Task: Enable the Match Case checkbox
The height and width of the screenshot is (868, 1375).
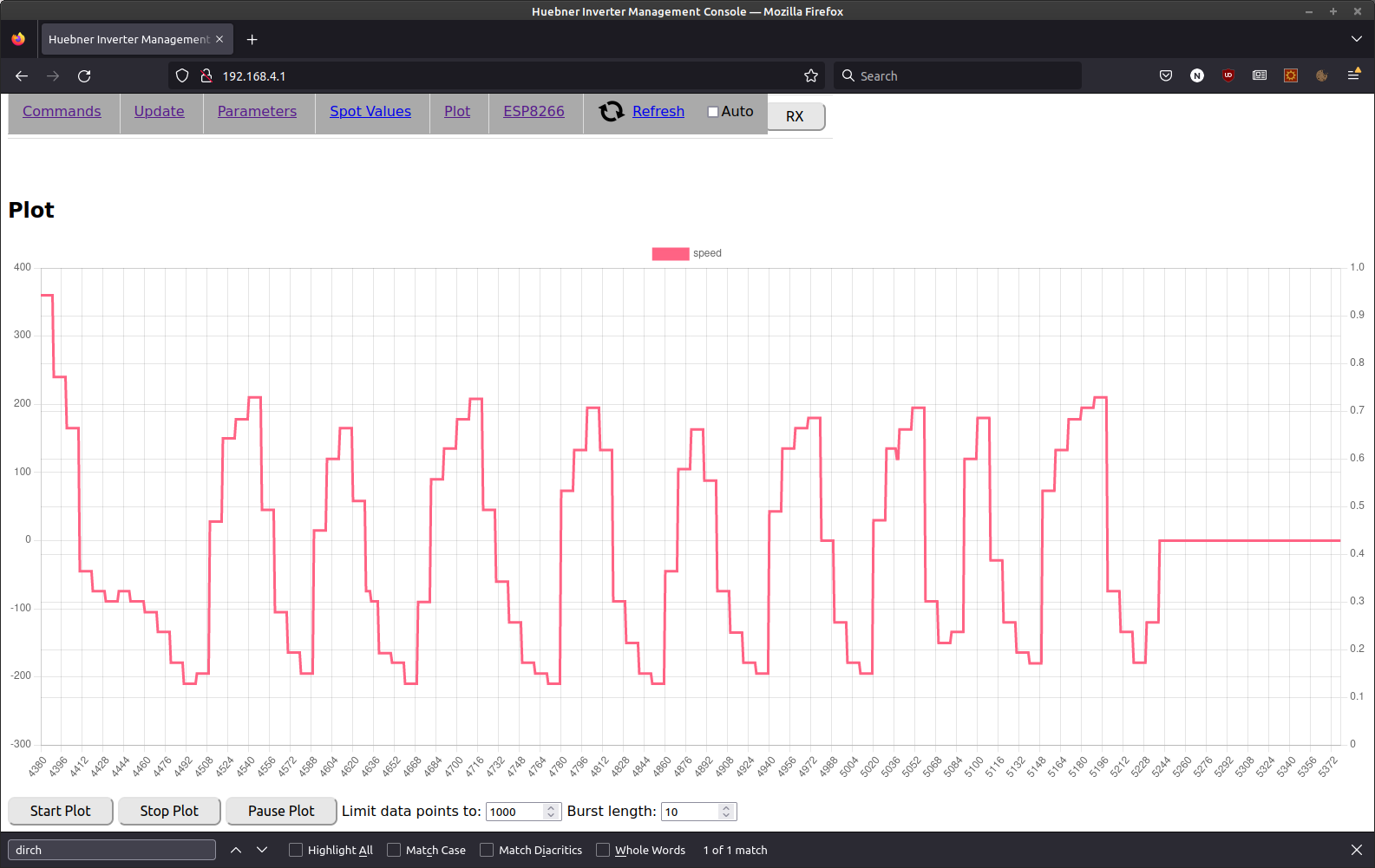Action: click(x=394, y=850)
